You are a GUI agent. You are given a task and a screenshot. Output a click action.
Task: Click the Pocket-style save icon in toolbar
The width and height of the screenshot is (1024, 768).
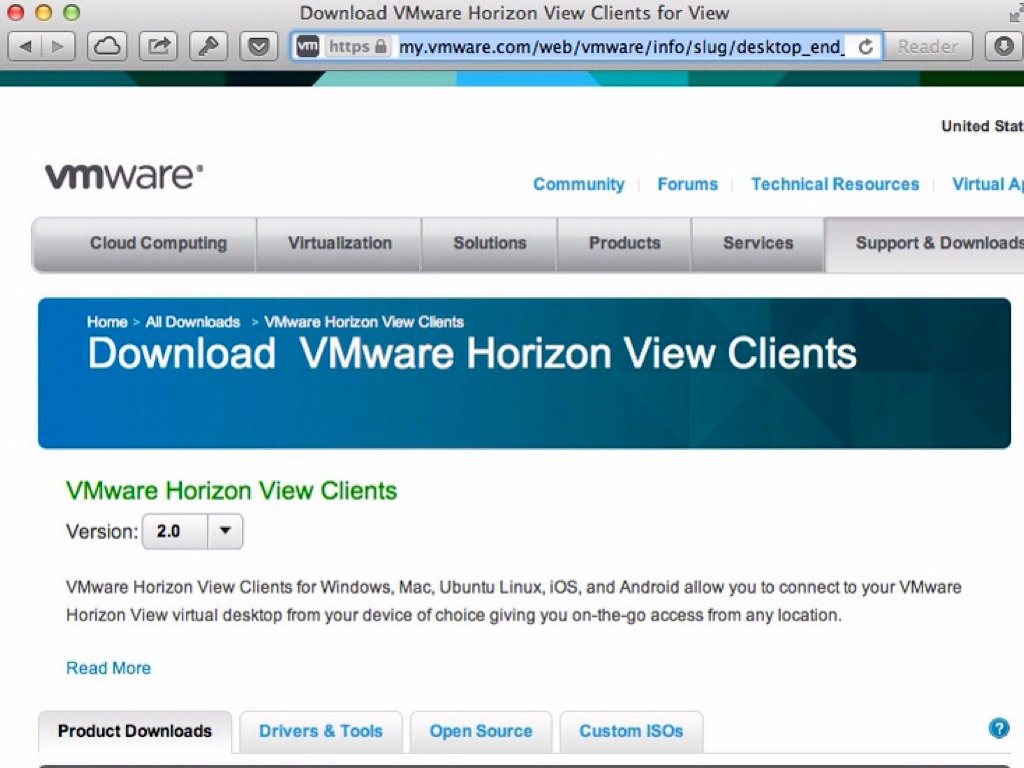259,46
